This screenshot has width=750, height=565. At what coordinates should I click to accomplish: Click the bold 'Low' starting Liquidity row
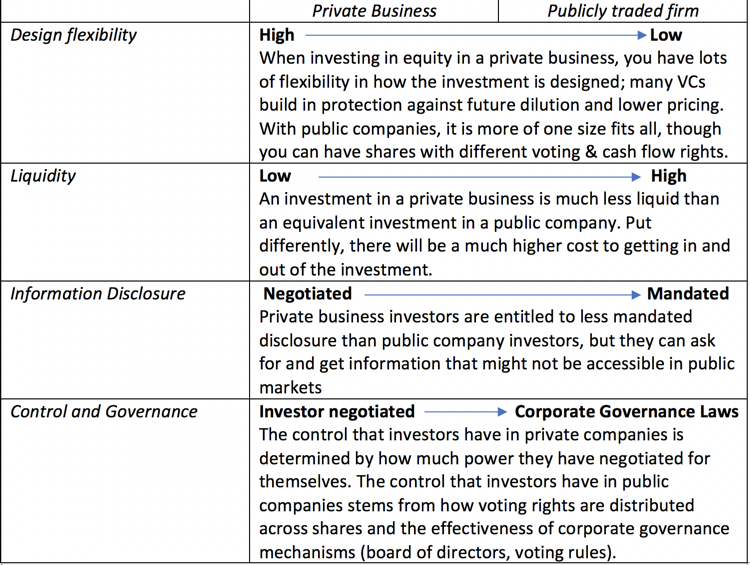click(275, 176)
